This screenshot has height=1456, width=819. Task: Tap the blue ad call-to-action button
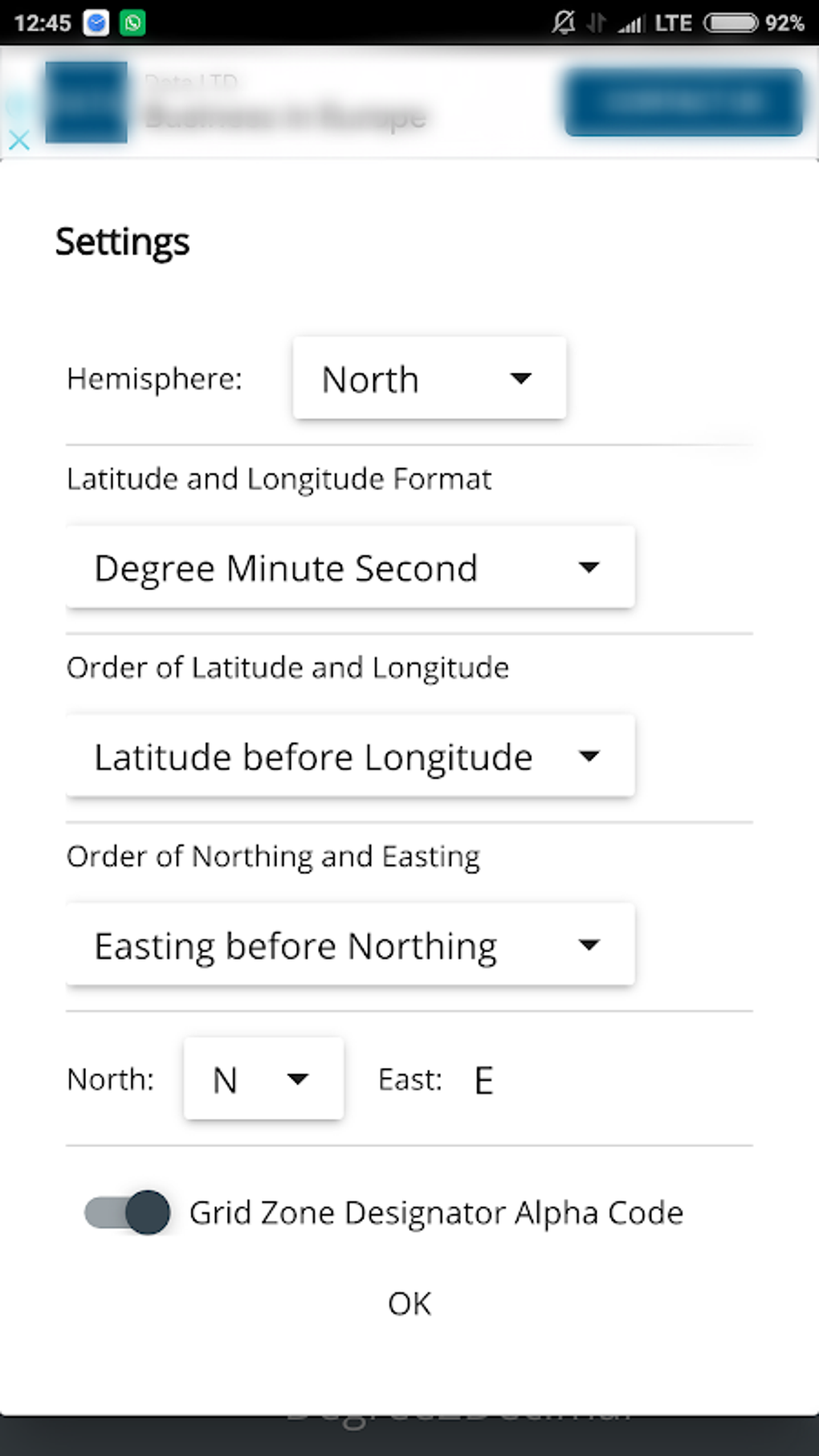[683, 102]
